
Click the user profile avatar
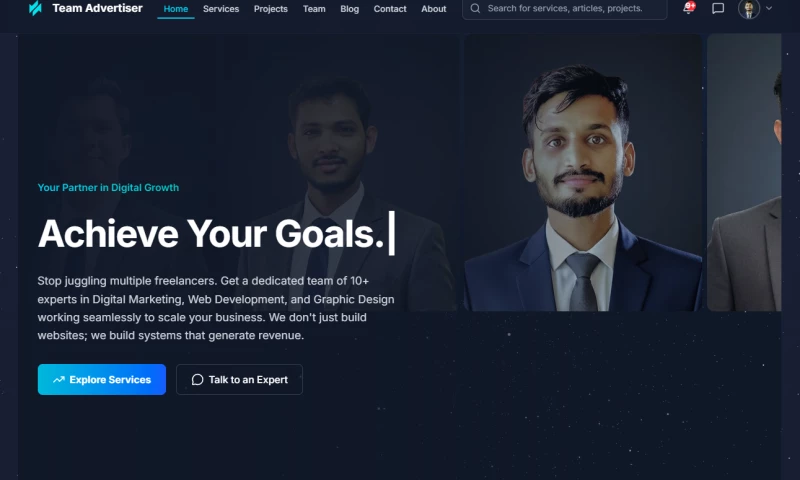tap(748, 9)
